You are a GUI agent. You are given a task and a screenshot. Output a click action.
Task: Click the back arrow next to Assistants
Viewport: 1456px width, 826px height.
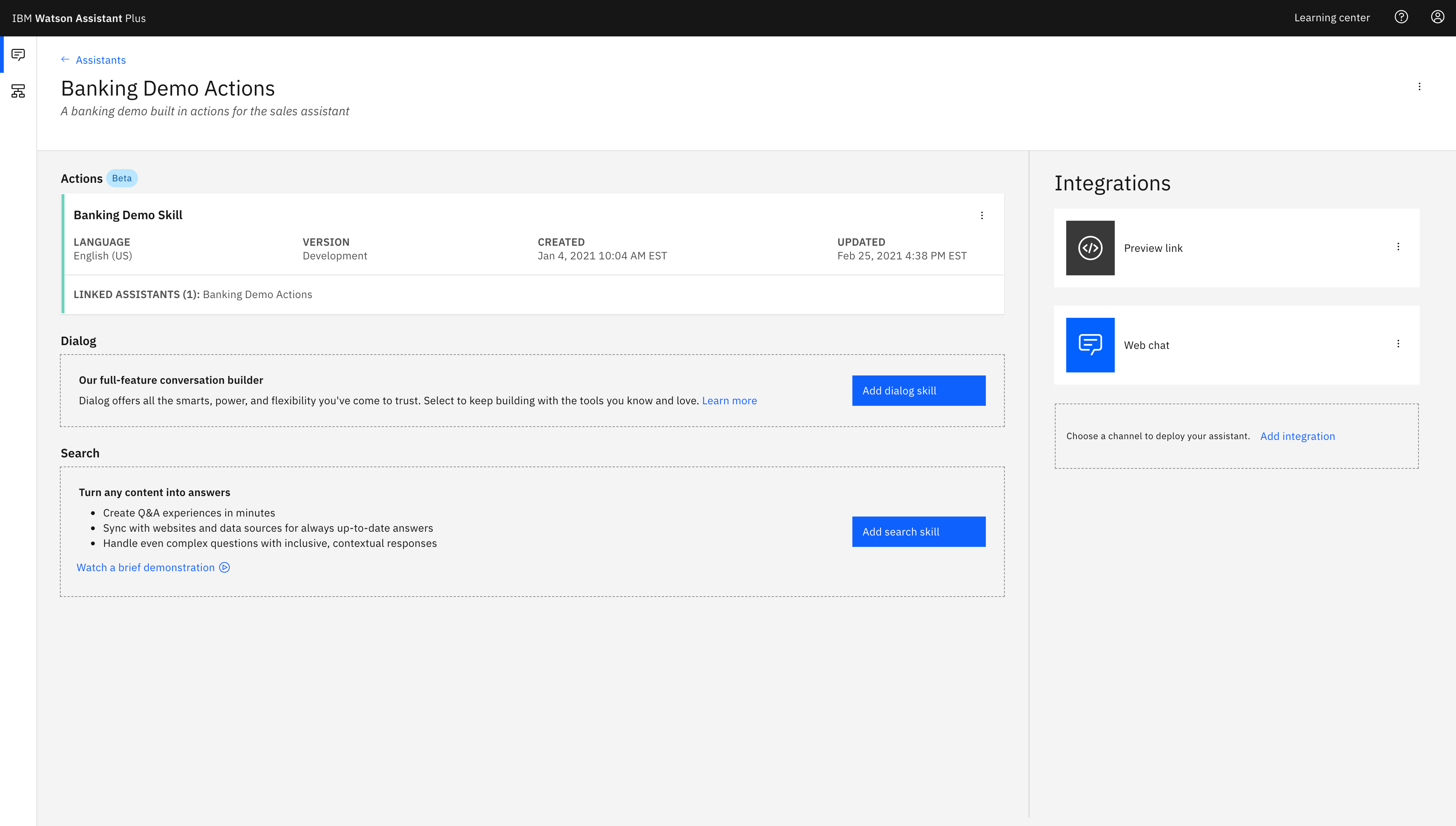(65, 60)
